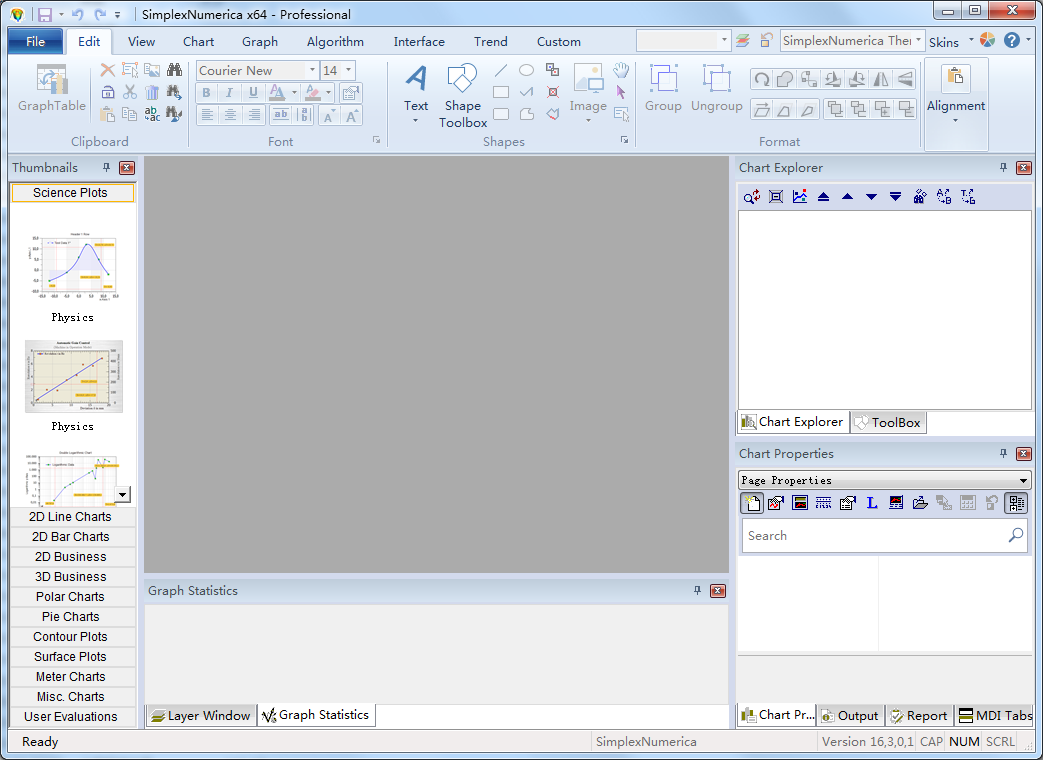Switch to the Graph ribbon tab
Screen dimensions: 1043x760
tap(260, 42)
